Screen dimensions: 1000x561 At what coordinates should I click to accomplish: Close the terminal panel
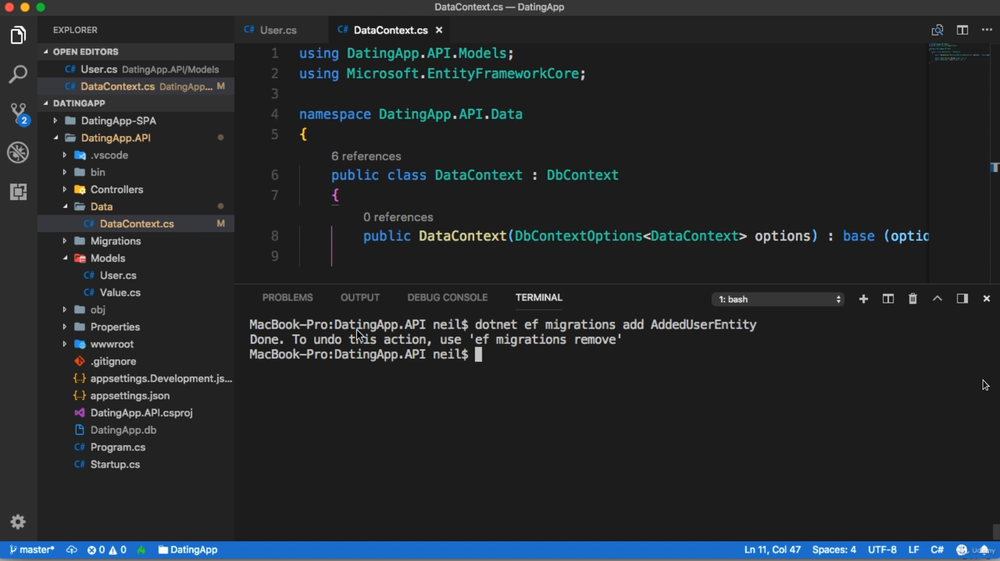[x=986, y=299]
